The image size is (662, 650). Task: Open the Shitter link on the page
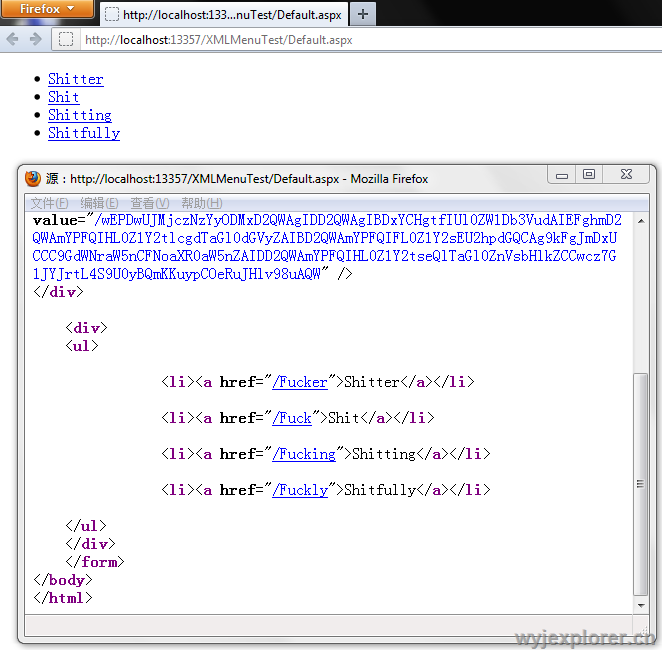[76, 79]
